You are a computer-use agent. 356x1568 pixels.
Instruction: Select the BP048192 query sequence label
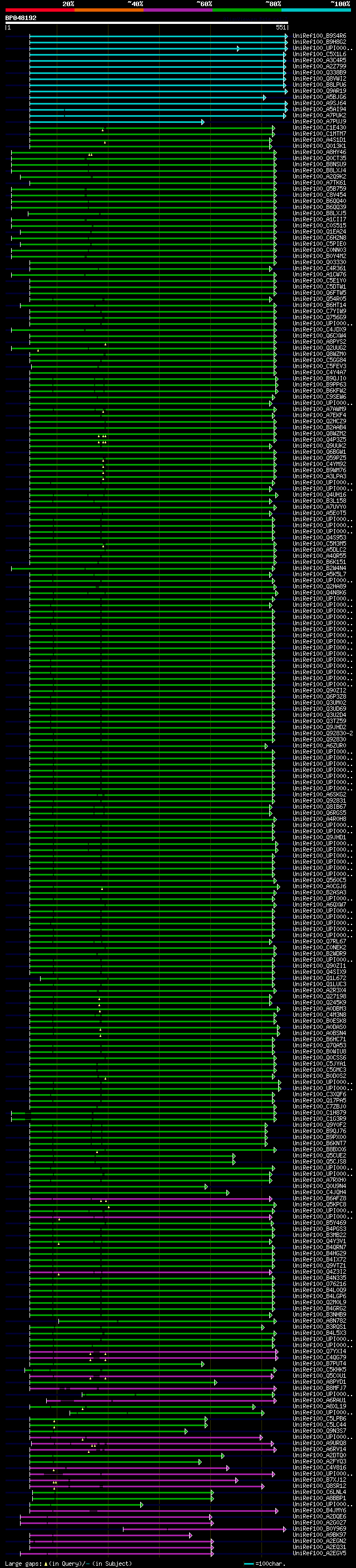(x=21, y=18)
